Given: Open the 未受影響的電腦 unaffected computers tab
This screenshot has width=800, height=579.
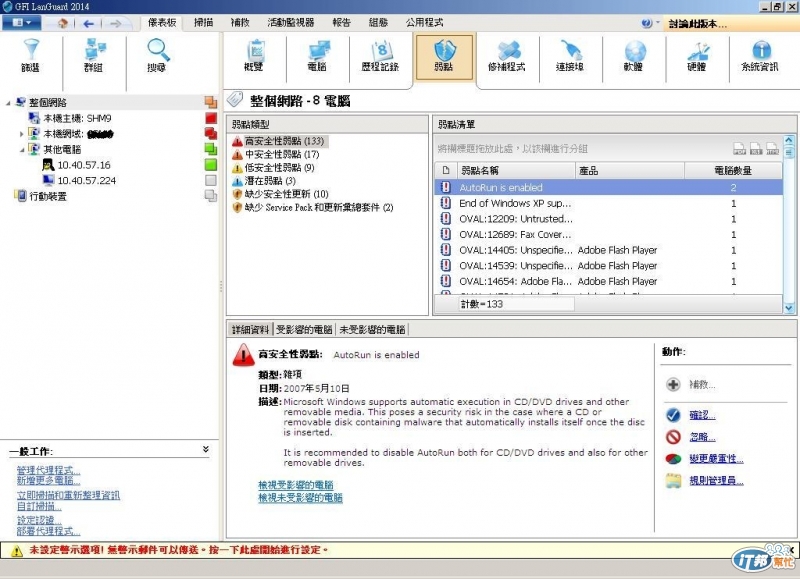Looking at the screenshot, I should click(x=372, y=330).
